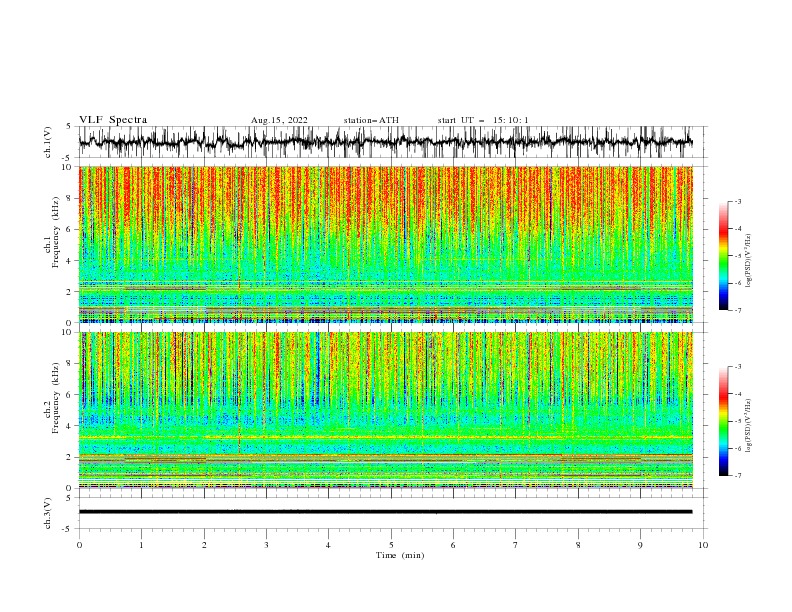Click the "5" tick on the time axis
The width and height of the screenshot is (792, 612).
pyautogui.click(x=391, y=545)
